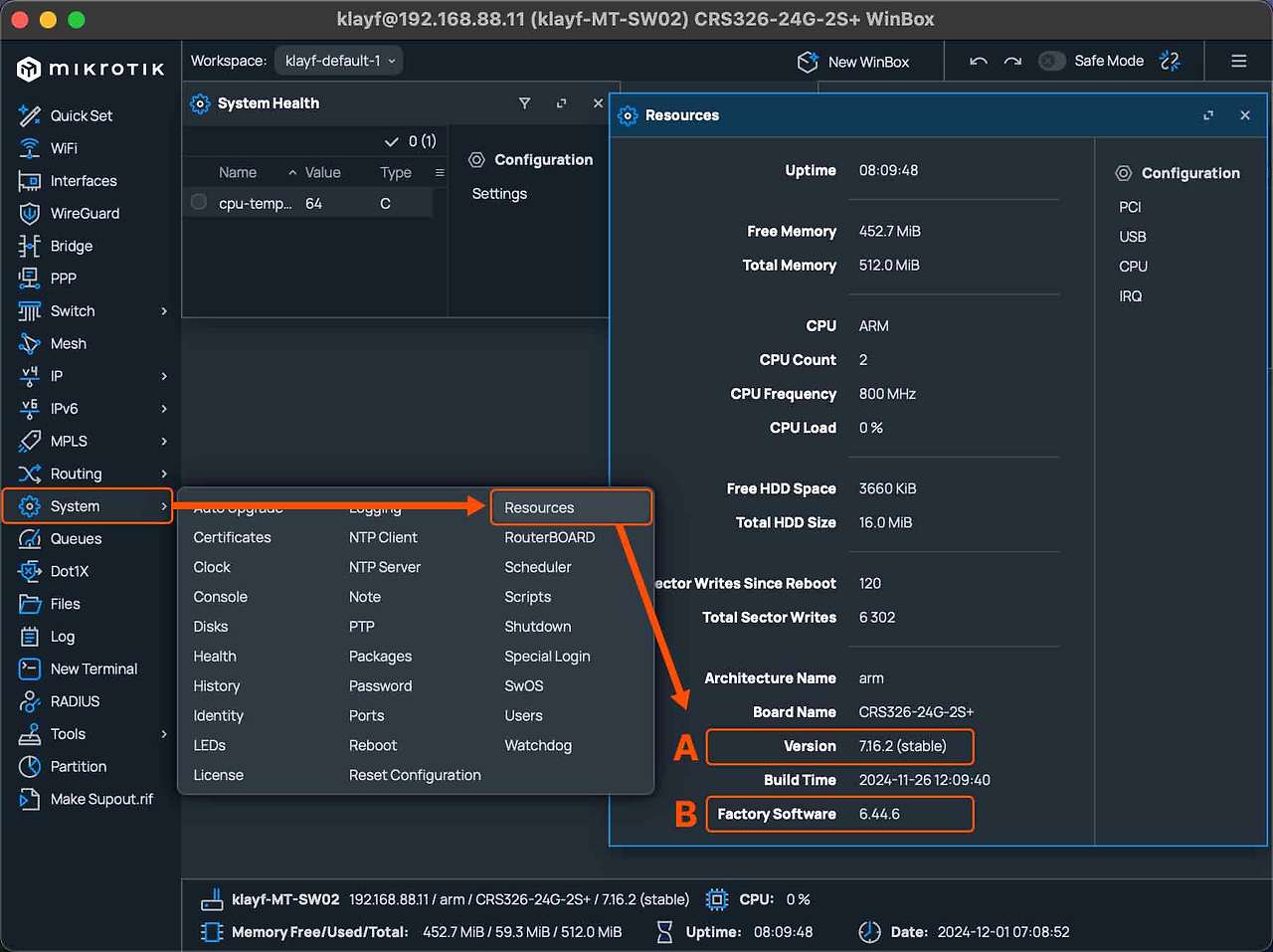The image size is (1273, 952).
Task: Click the session icon right of Safe Mode
Action: pos(1171,61)
